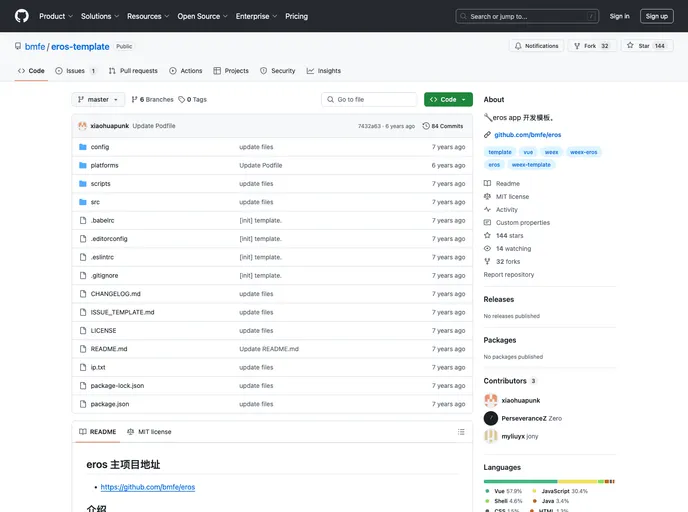Open the ISSUE_TEMPLATE.md file
688x512 pixels.
click(122, 312)
